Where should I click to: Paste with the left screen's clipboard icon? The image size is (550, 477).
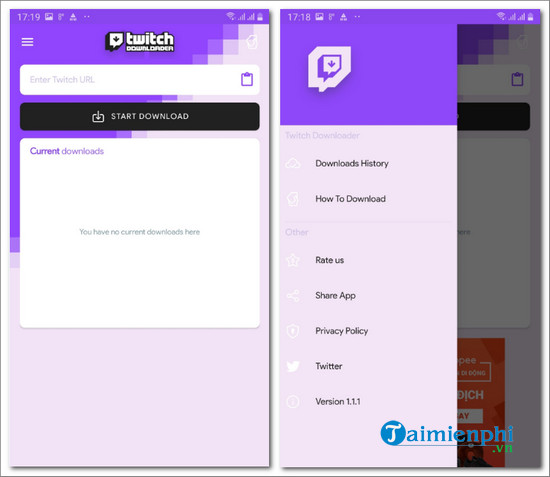click(x=247, y=79)
